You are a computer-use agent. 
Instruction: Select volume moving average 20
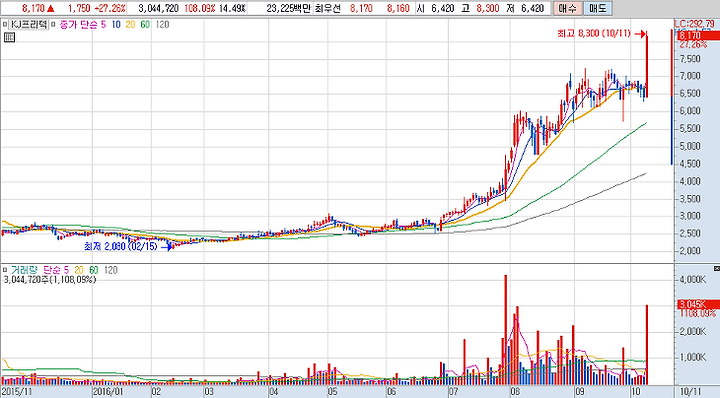coord(79,270)
